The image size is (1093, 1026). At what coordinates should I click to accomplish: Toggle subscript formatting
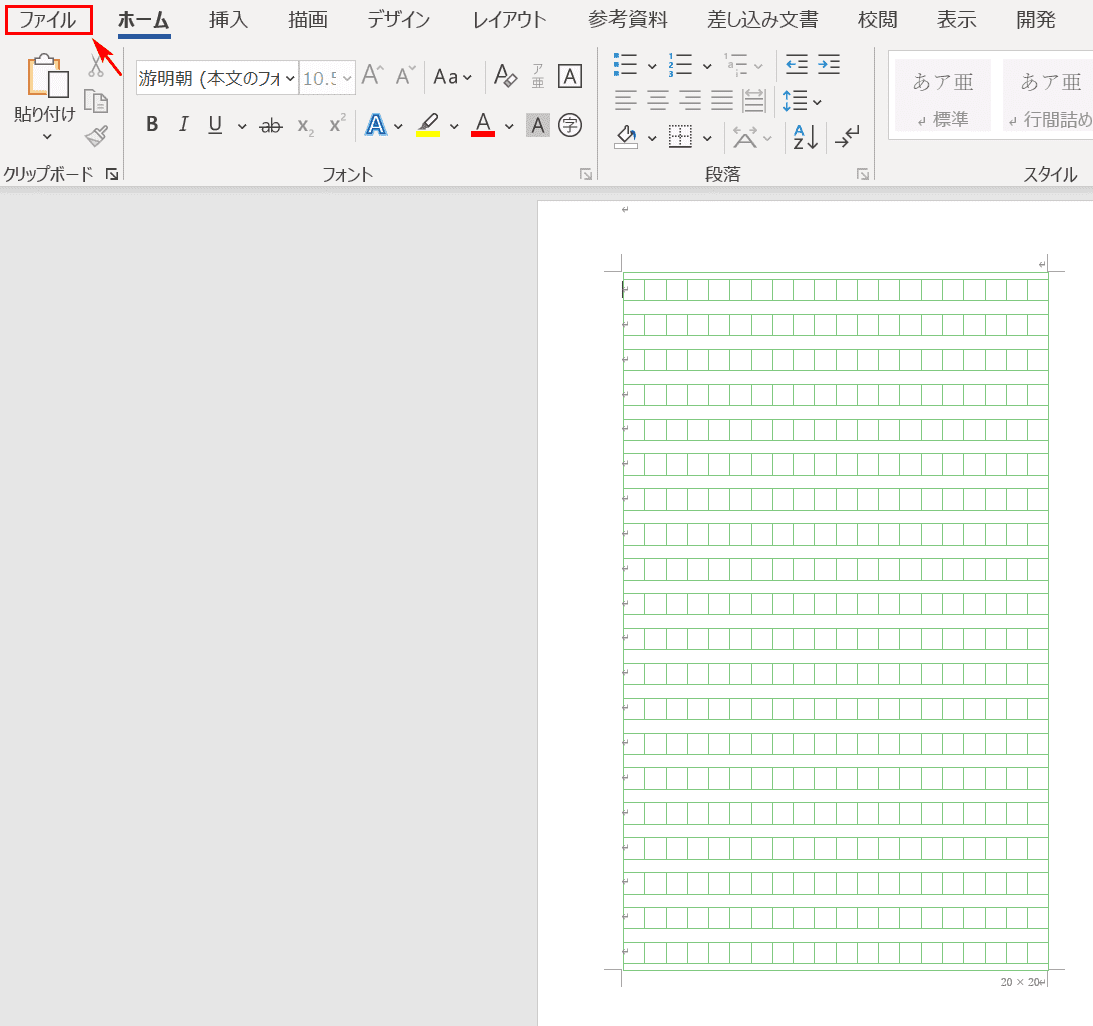pyautogui.click(x=305, y=126)
